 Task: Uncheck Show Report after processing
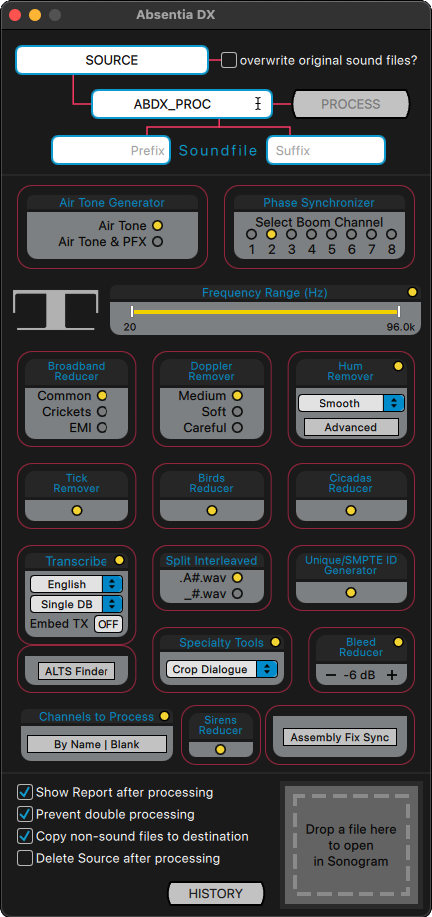click(25, 792)
